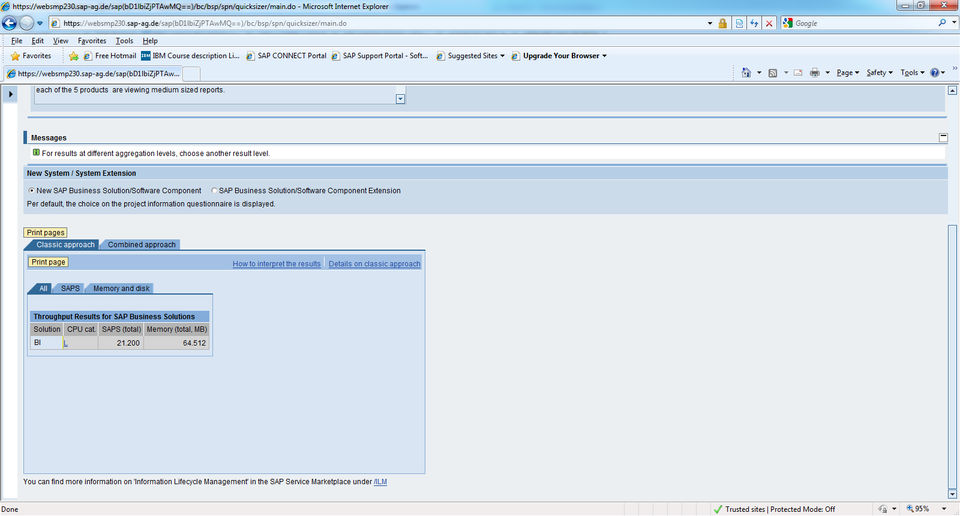Open the File menu

tap(17, 41)
